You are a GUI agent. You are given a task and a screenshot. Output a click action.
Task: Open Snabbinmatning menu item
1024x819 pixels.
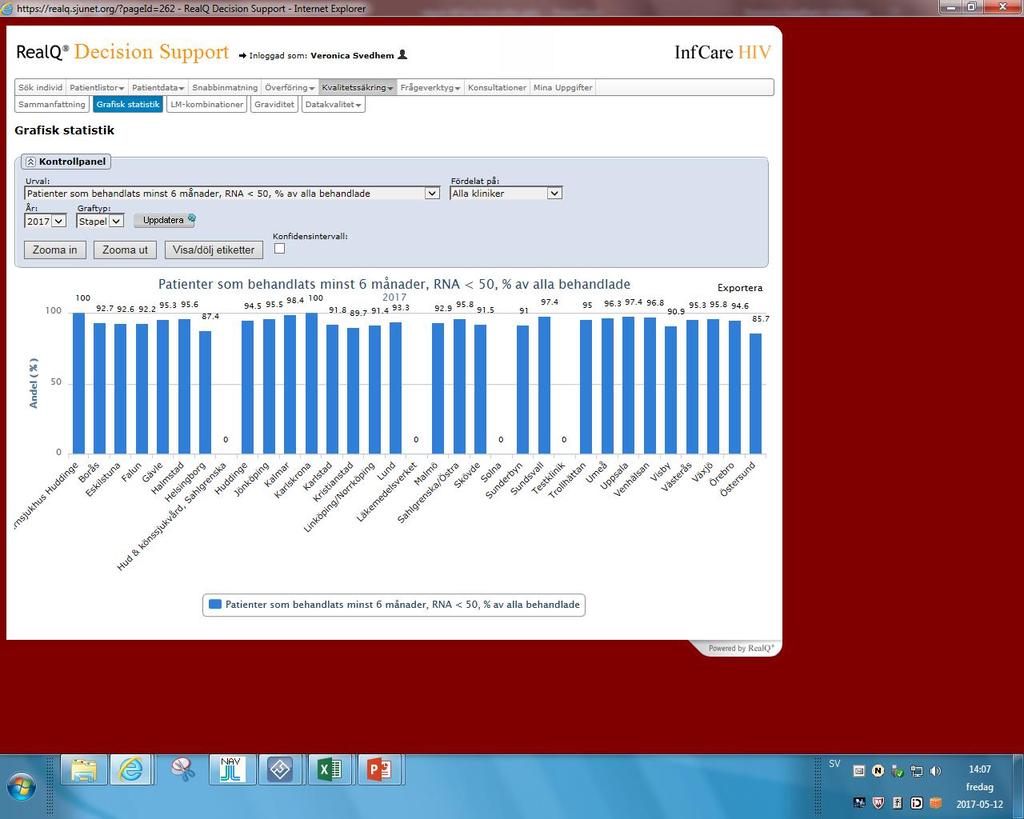pyautogui.click(x=225, y=88)
